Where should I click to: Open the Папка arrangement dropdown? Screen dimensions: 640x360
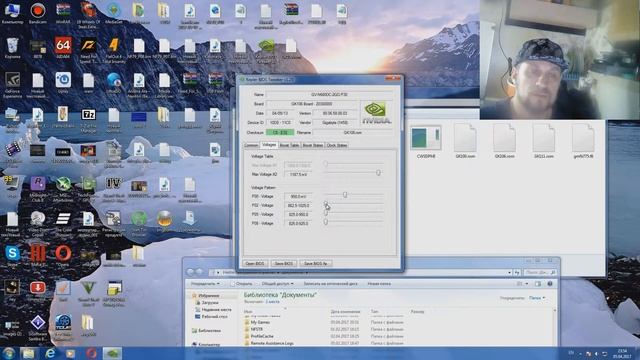pyautogui.click(x=537, y=298)
